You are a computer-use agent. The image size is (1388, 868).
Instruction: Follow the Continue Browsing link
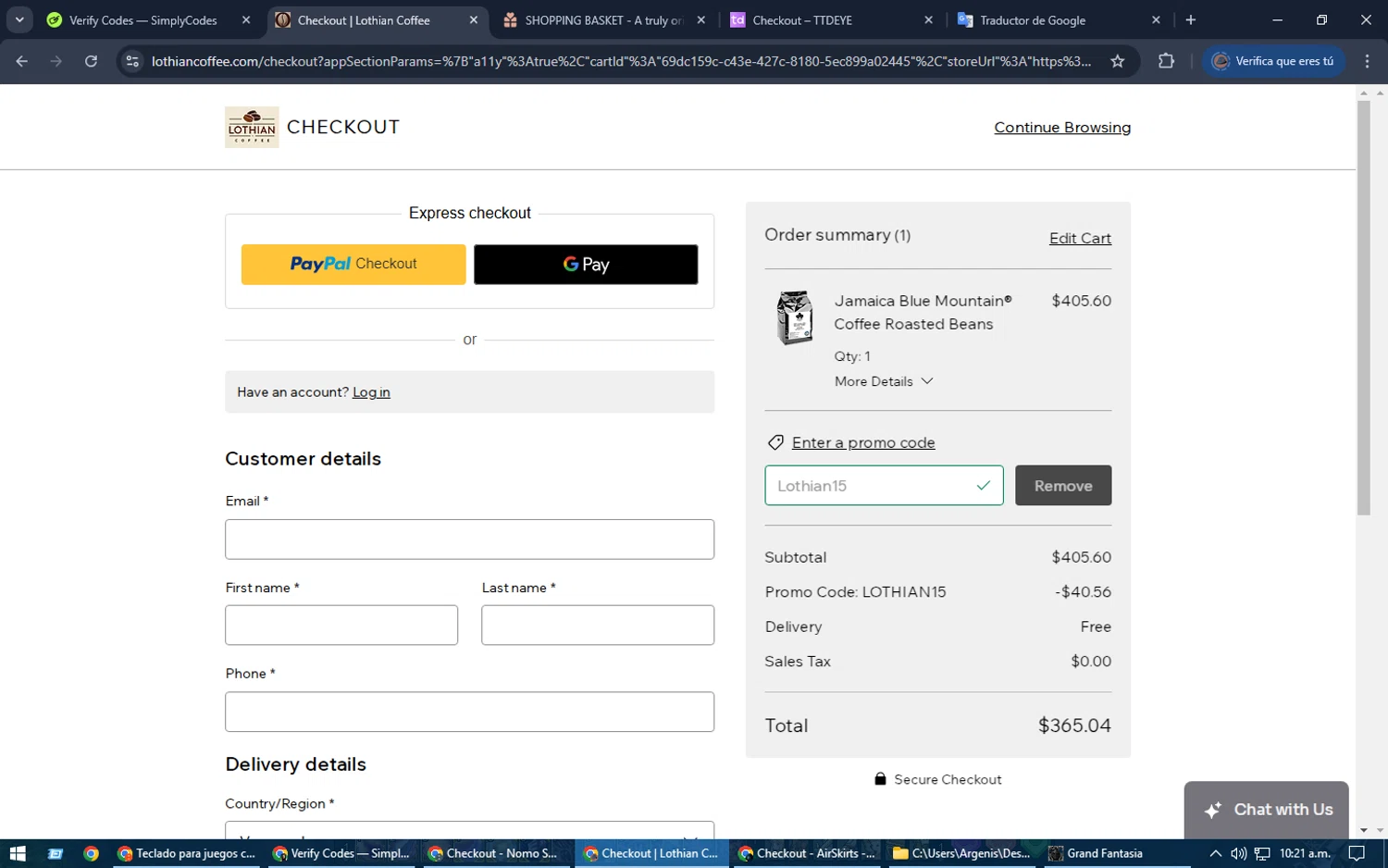click(x=1062, y=128)
